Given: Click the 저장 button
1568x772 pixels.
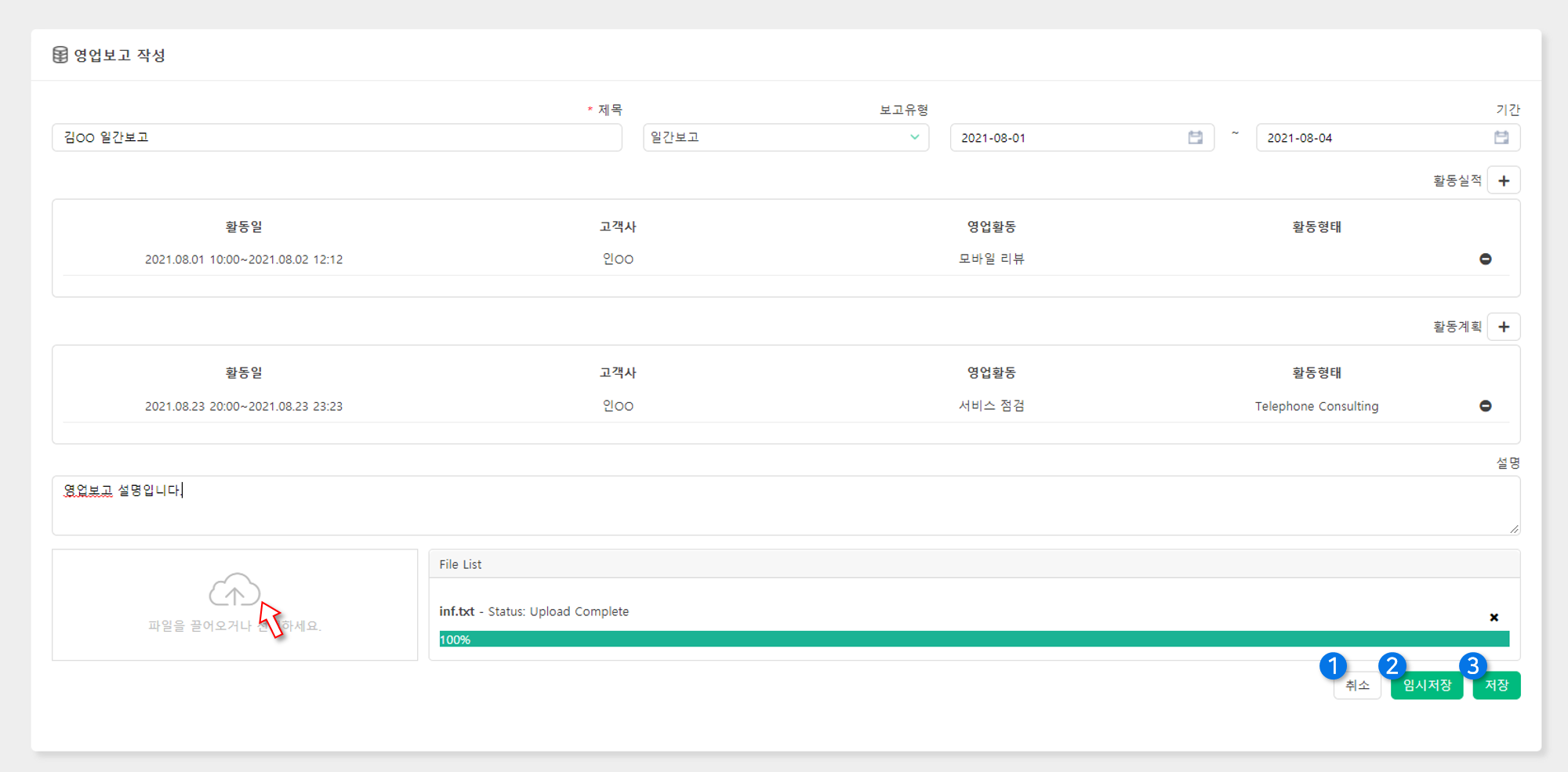Looking at the screenshot, I should [x=1496, y=686].
